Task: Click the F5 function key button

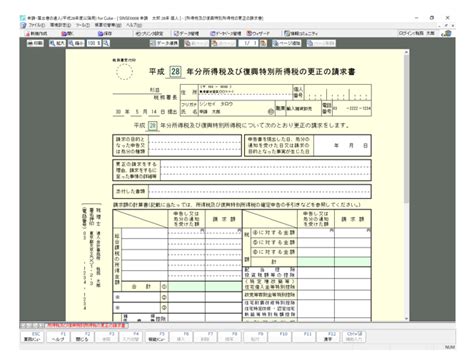Action: (x=157, y=337)
